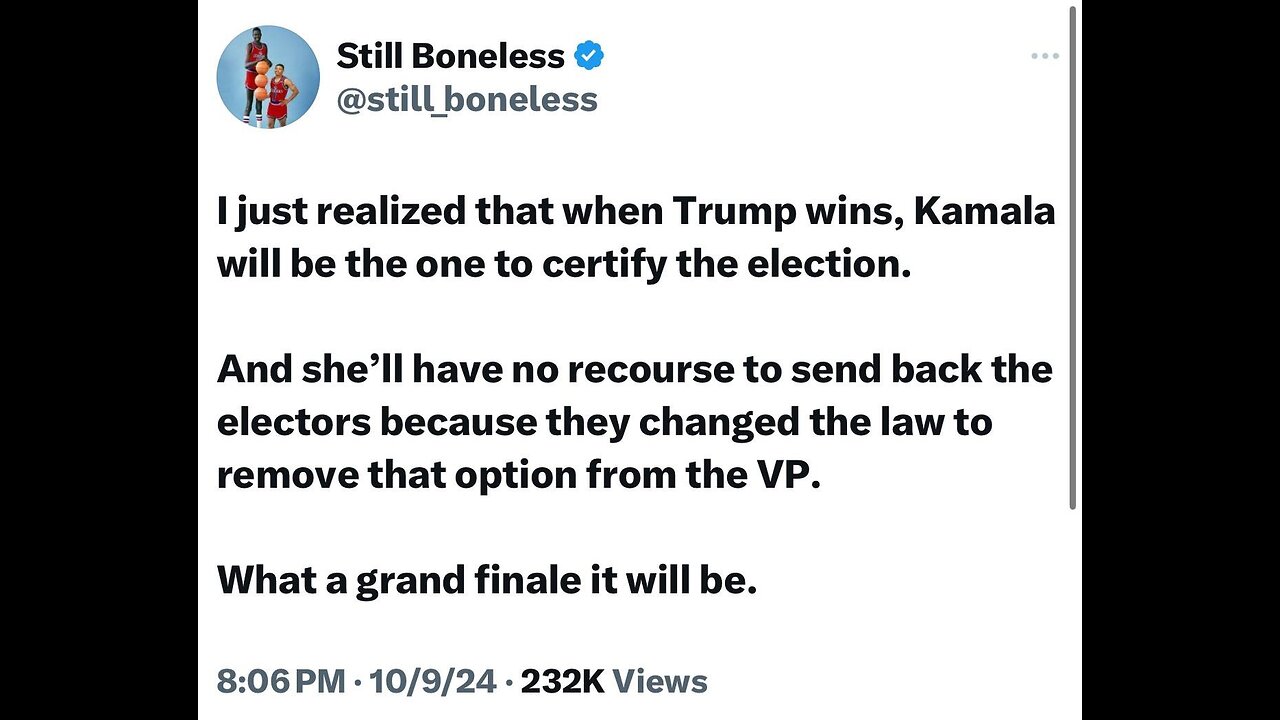1280x720 pixels.
Task: Click the right black letterbox area
Action: (x=1181, y=360)
